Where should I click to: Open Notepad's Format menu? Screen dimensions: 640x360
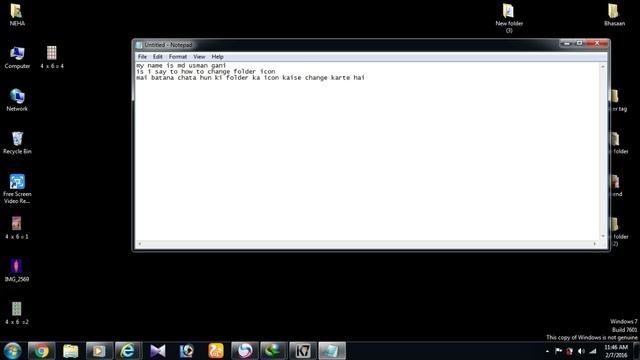[x=178, y=57]
